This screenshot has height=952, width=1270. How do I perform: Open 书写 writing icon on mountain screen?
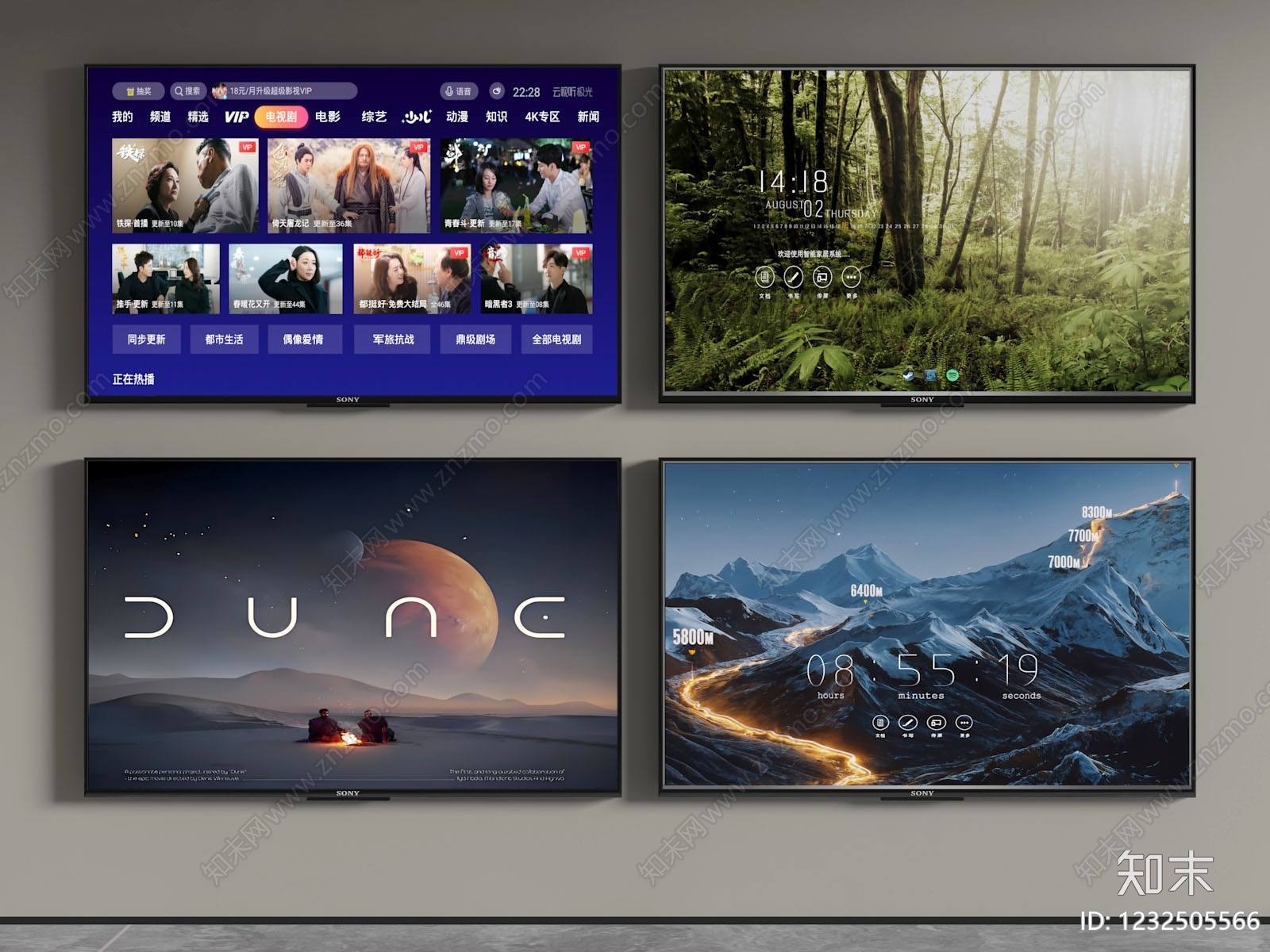click(x=907, y=723)
